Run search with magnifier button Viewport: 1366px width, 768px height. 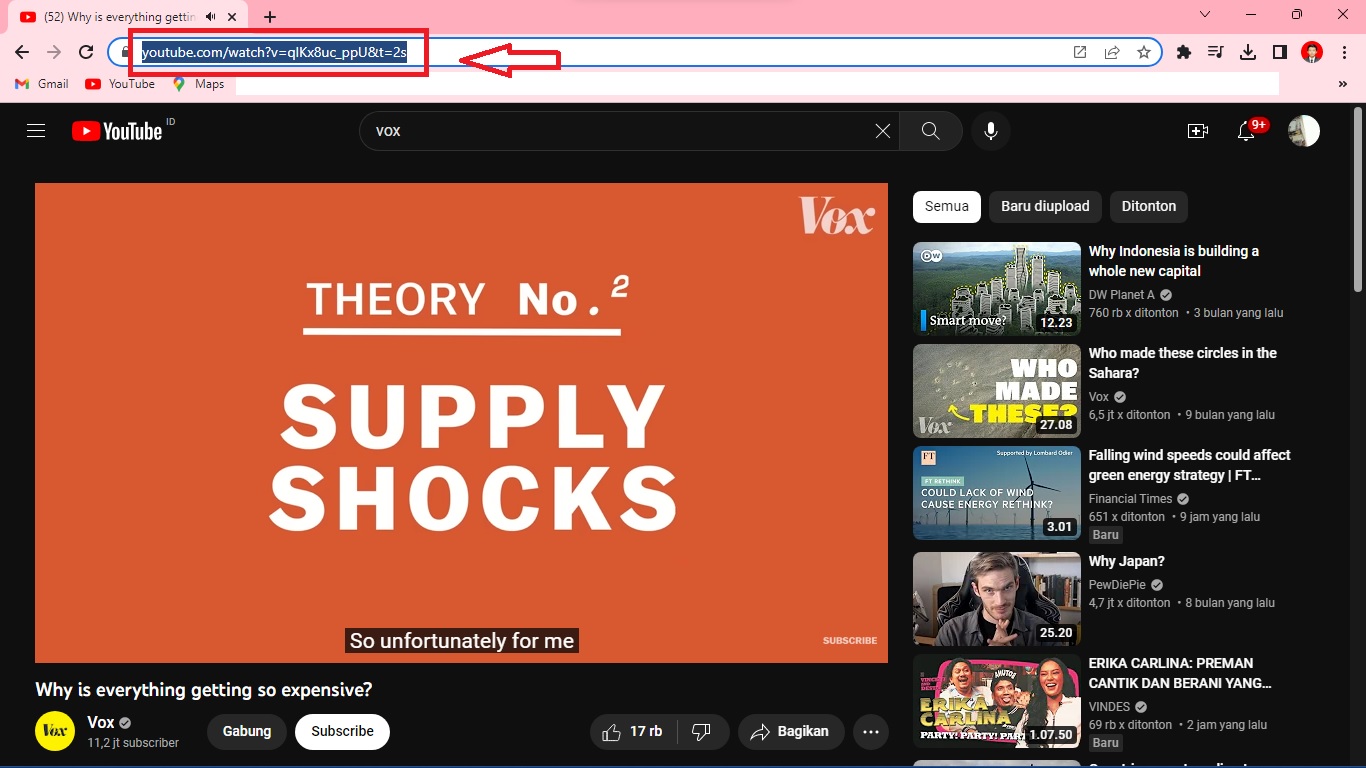coord(931,131)
